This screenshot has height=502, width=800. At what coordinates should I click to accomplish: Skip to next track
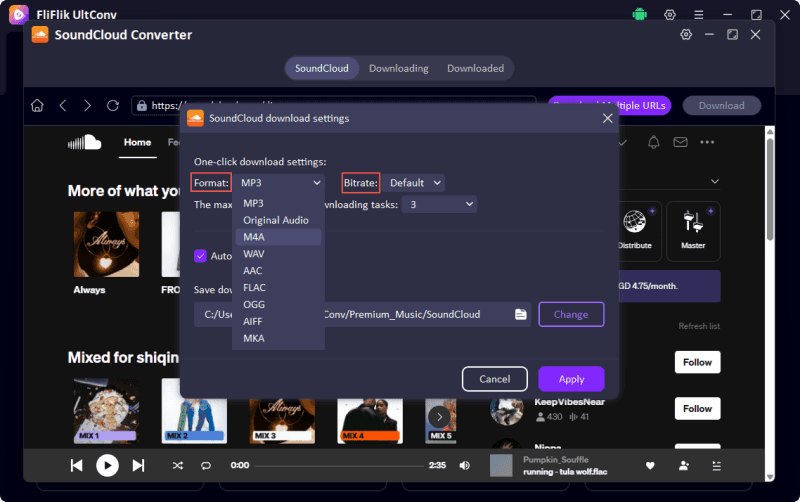(138, 465)
